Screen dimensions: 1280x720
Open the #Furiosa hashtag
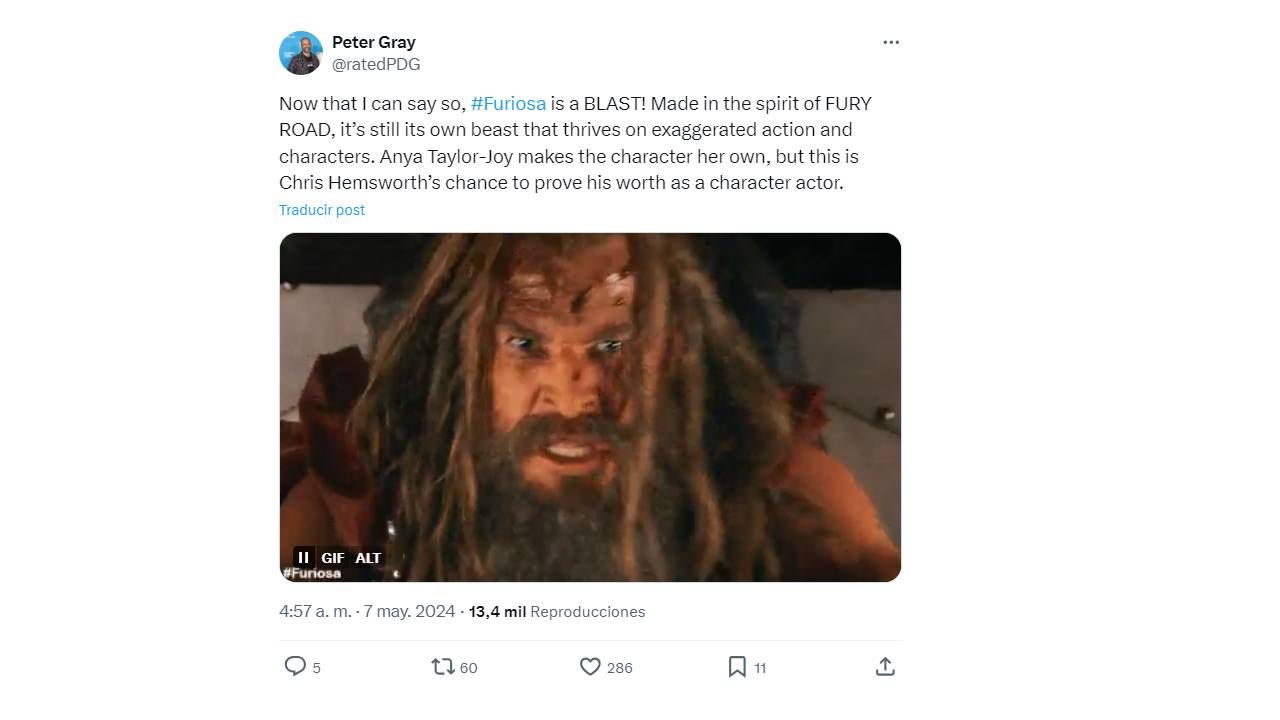coord(508,103)
